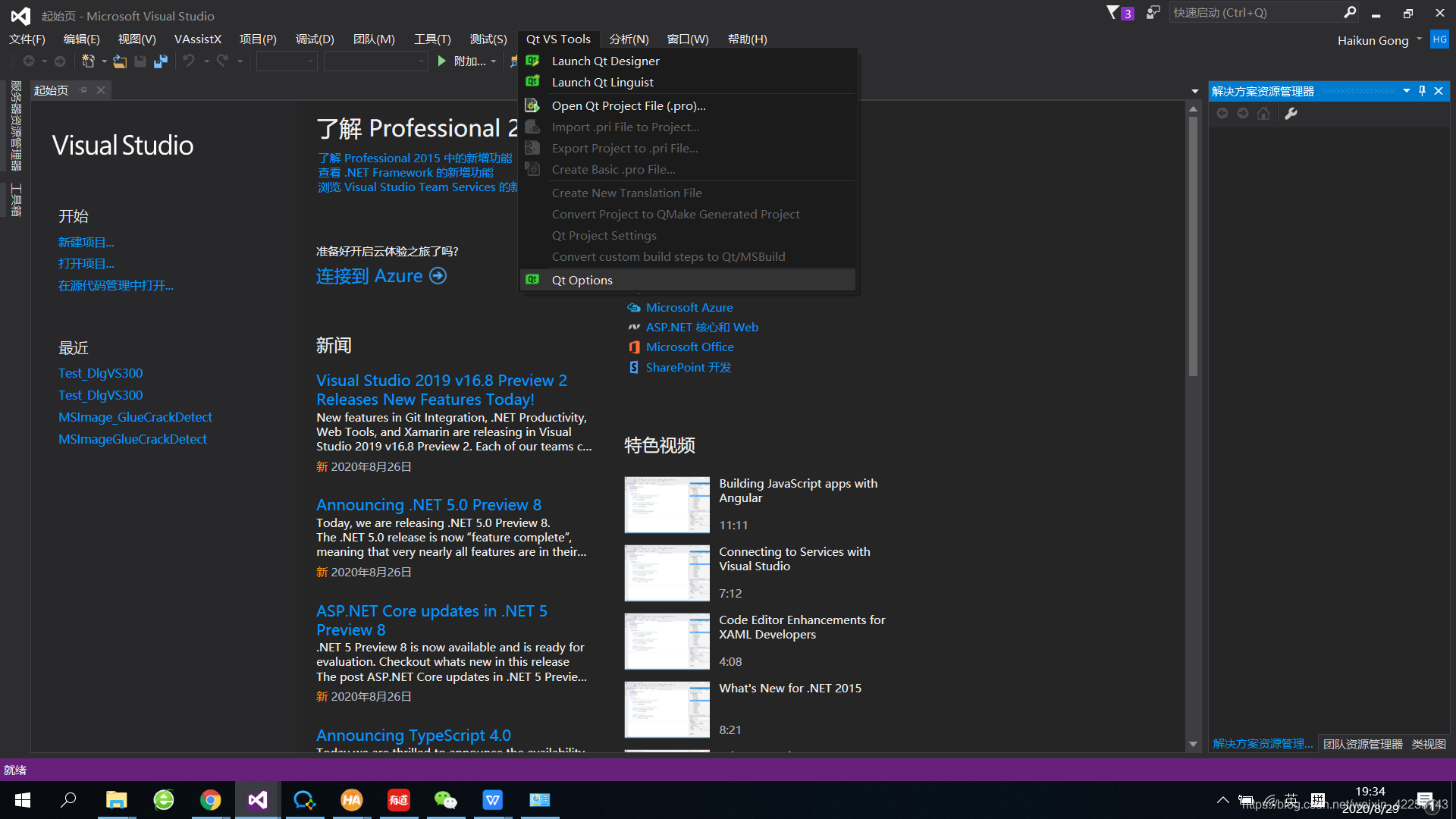Open the 新建项目 link
This screenshot has height=819, width=1456.
86,243
